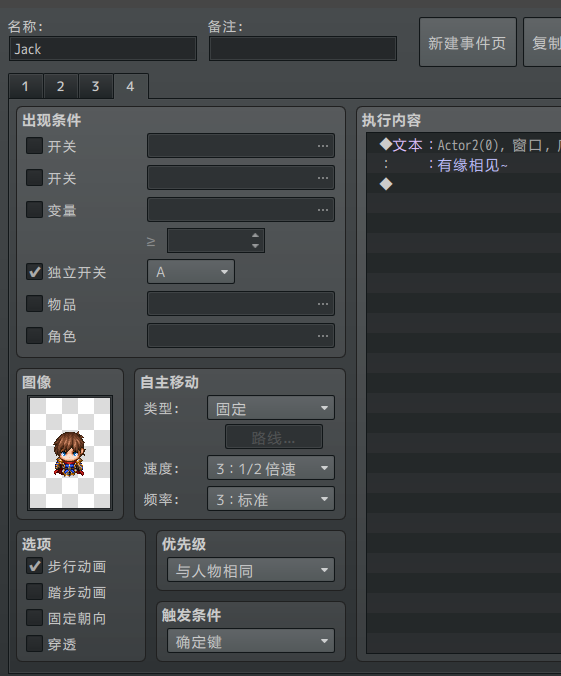Enable the 角色 condition checkbox

coord(34,335)
